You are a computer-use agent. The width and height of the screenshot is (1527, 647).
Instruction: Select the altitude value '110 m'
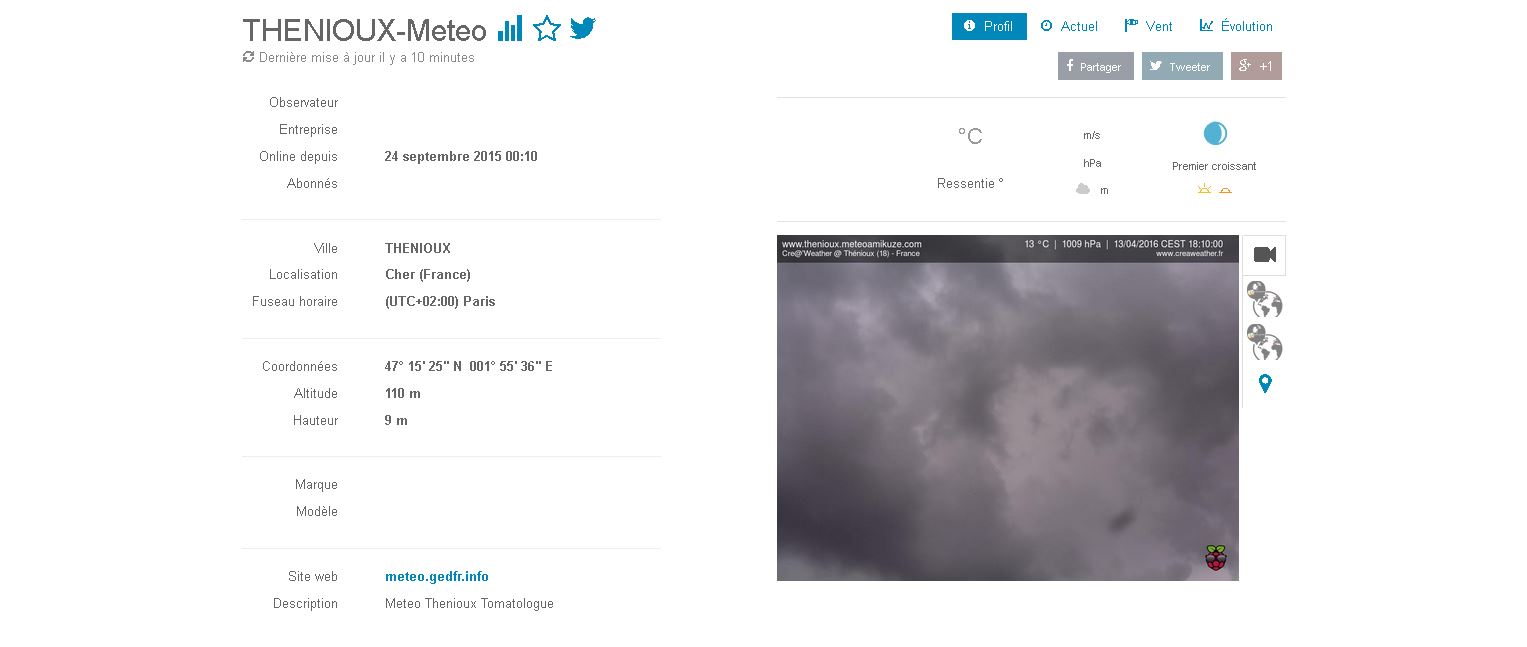tap(403, 393)
